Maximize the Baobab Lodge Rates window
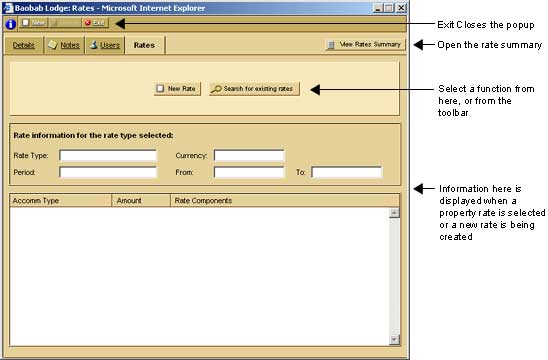This screenshot has height=360, width=548. [x=389, y=8]
